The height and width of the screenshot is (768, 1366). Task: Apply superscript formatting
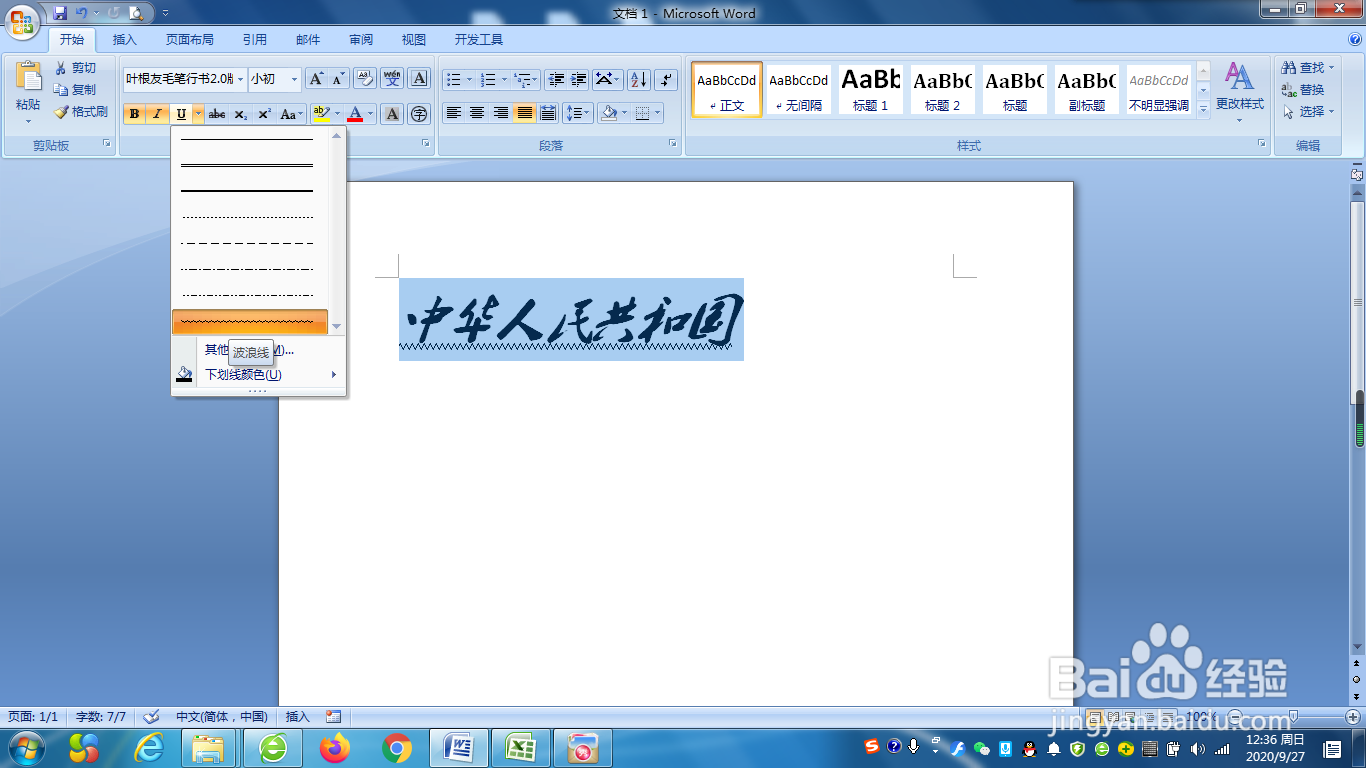263,113
